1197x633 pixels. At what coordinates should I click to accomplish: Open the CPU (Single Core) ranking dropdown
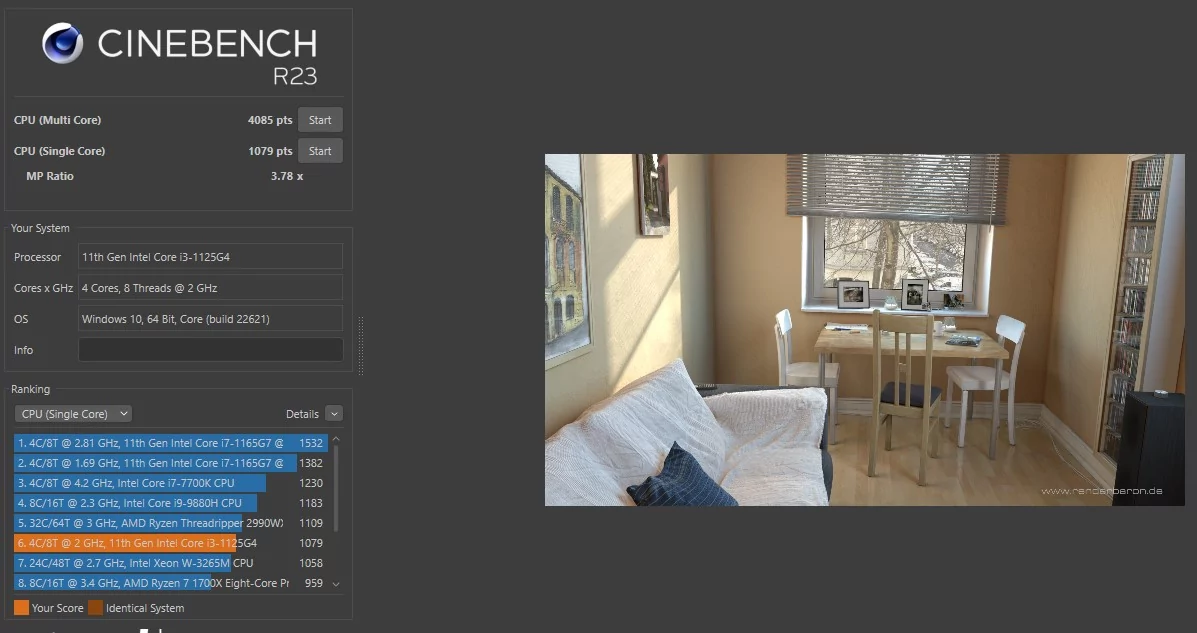coord(73,414)
